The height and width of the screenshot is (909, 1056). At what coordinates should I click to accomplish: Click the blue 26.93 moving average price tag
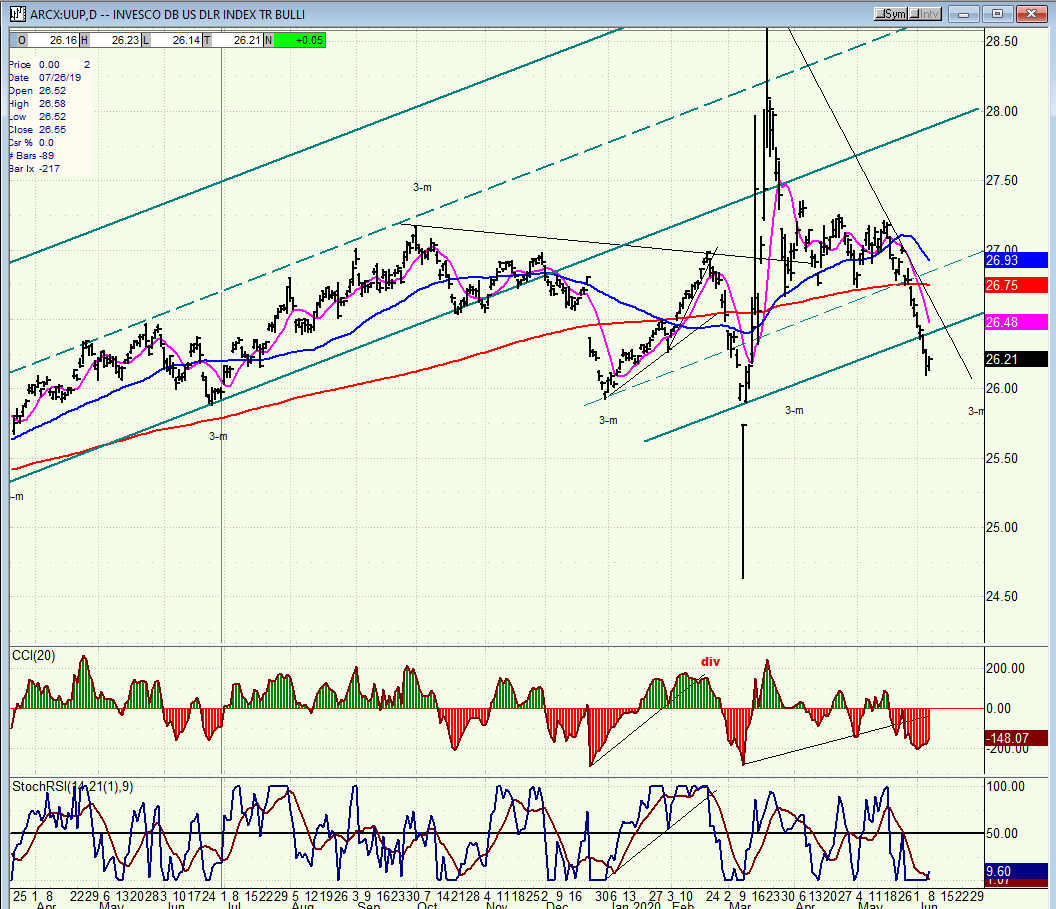tap(1015, 260)
